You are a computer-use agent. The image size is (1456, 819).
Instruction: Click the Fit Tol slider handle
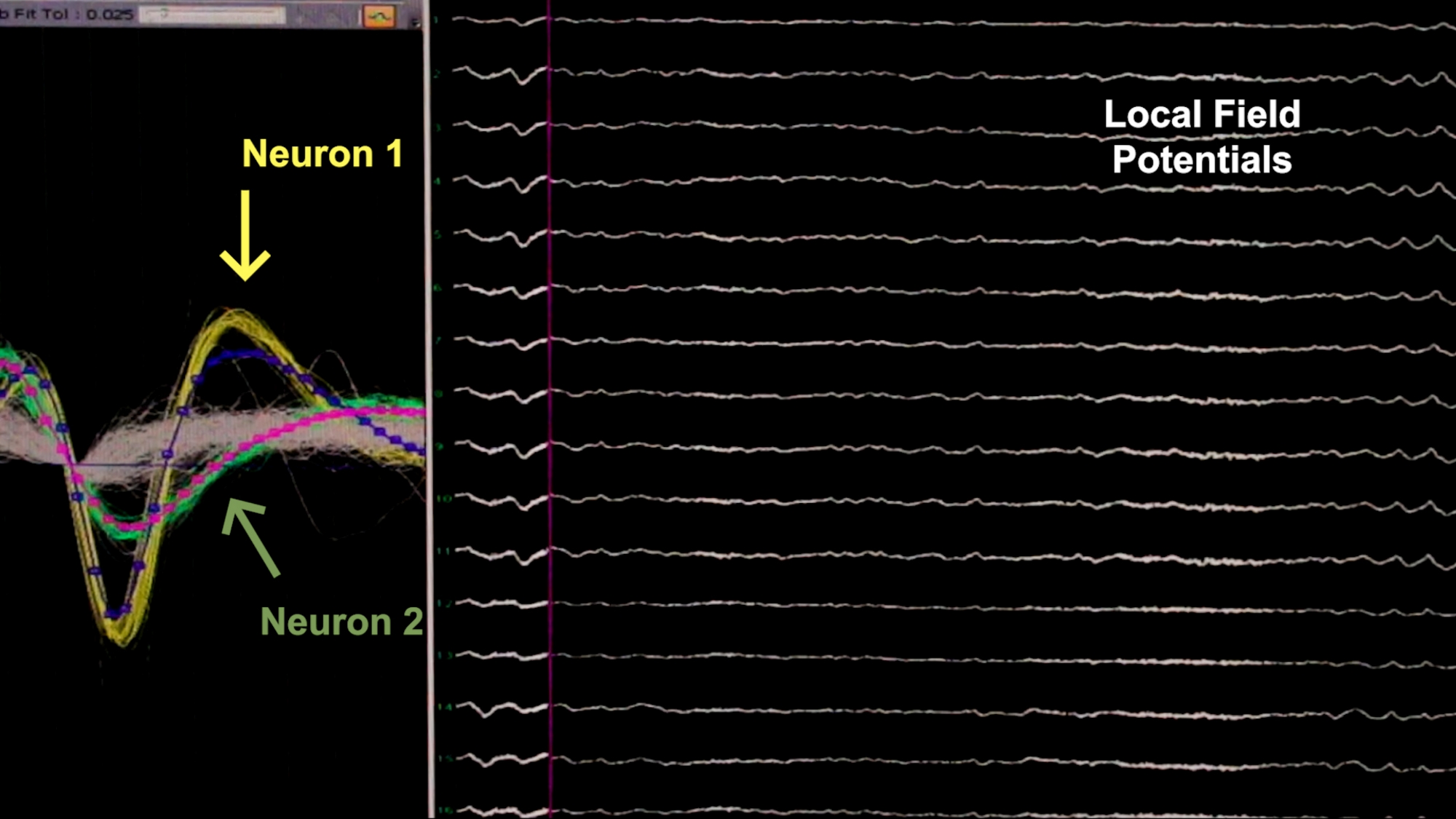click(165, 14)
